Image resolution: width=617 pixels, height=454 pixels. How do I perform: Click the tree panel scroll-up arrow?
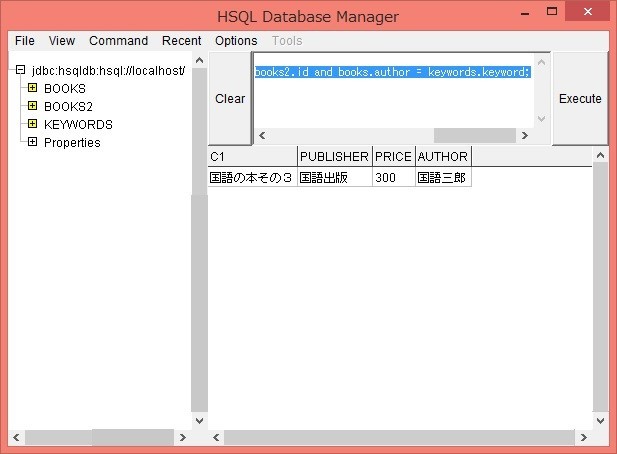[200, 60]
